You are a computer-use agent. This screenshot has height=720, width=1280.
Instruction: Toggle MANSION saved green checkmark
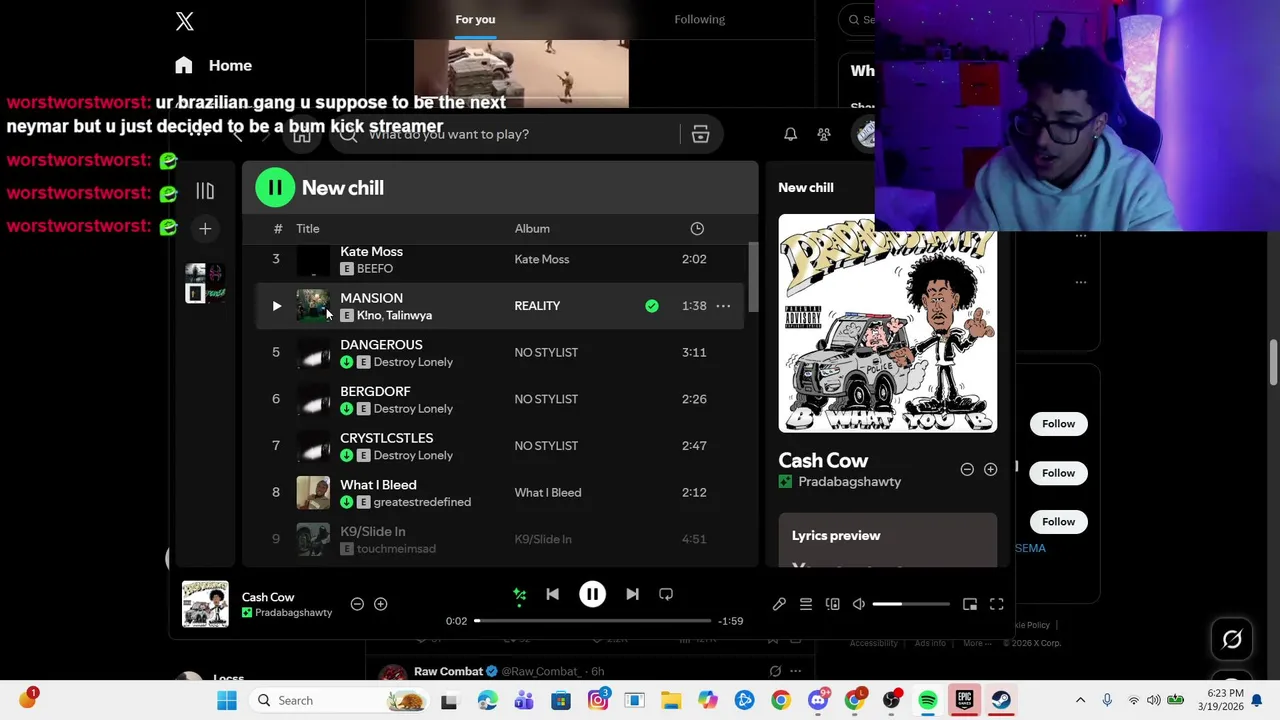tap(652, 306)
